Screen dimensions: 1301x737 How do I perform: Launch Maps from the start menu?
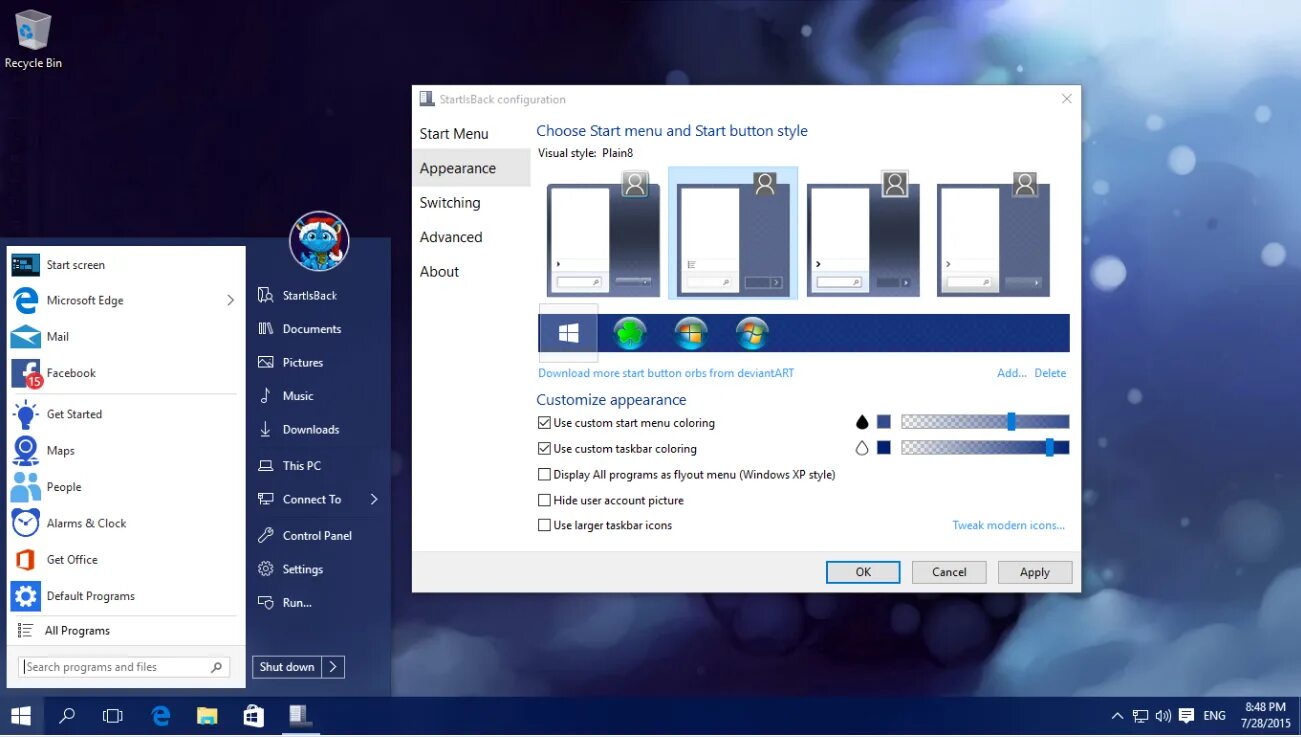click(125, 451)
